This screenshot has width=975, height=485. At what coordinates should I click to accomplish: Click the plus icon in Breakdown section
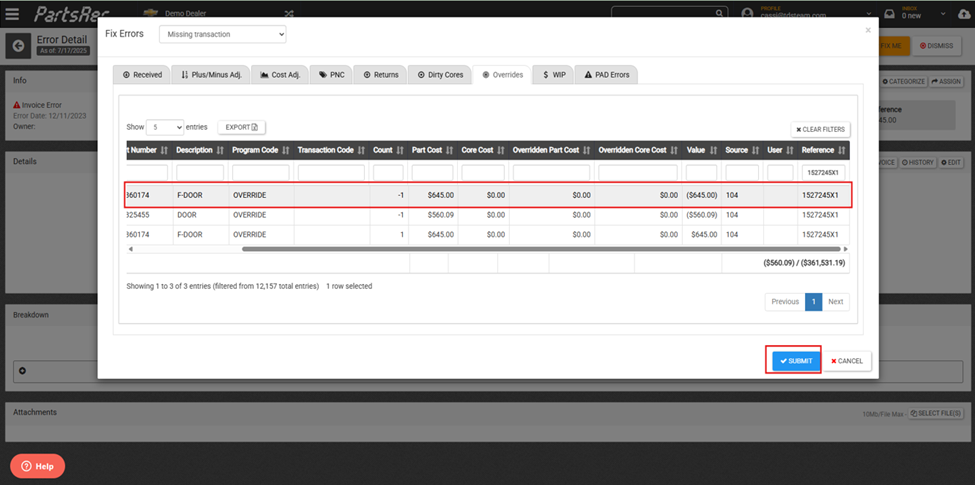(x=22, y=371)
